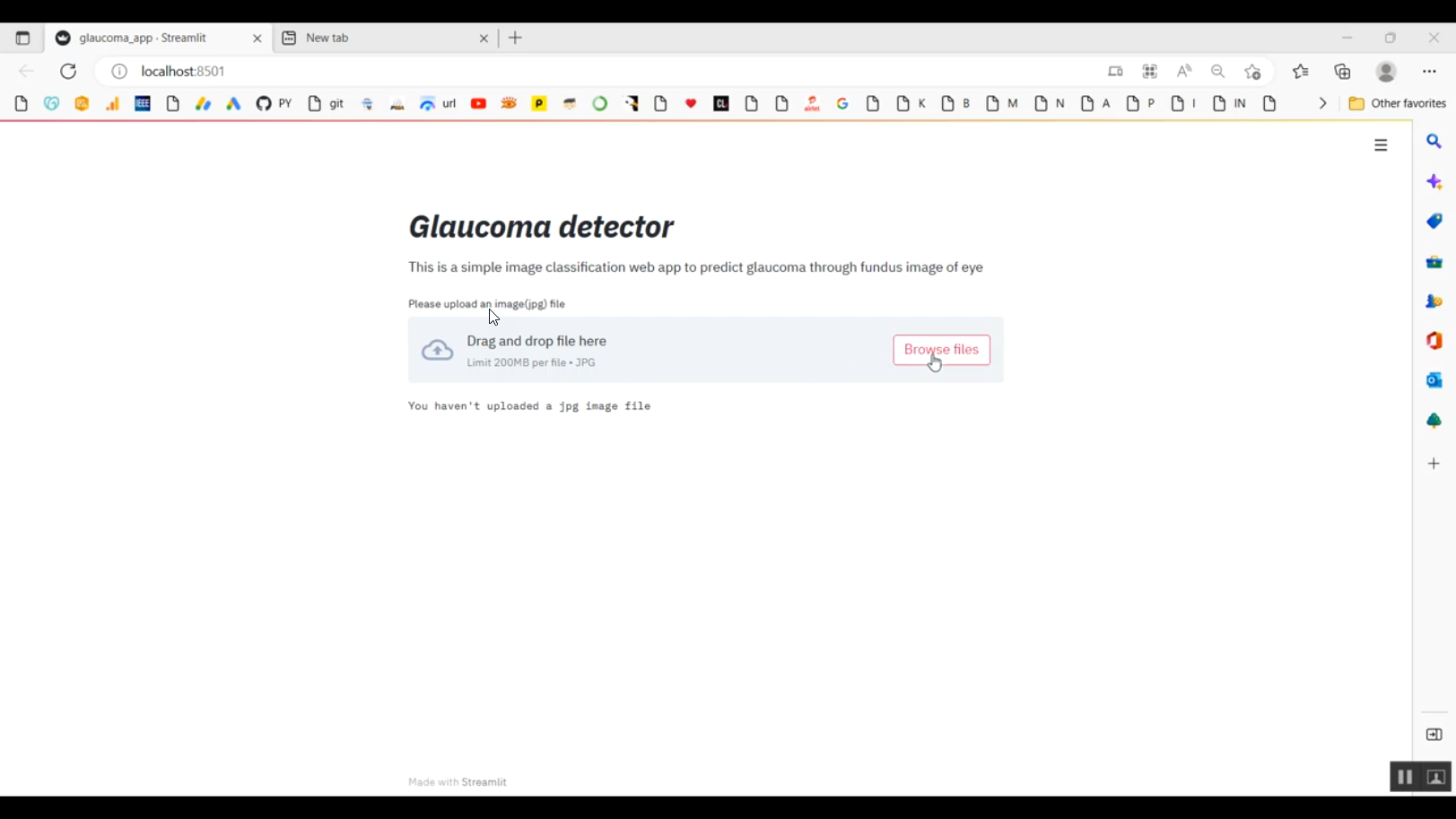
Task: Open the url bookmark
Action: [x=438, y=104]
